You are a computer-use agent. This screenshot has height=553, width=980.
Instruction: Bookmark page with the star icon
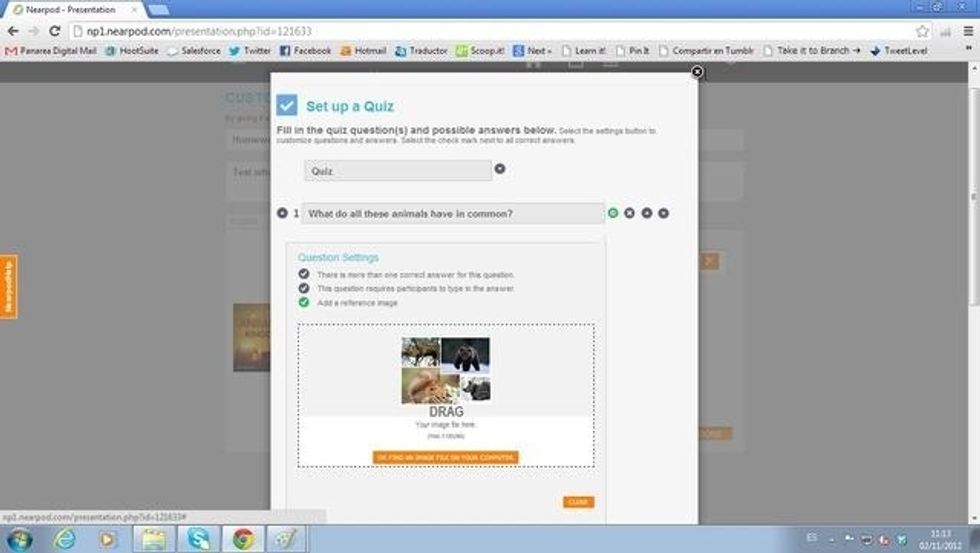[x=922, y=31]
